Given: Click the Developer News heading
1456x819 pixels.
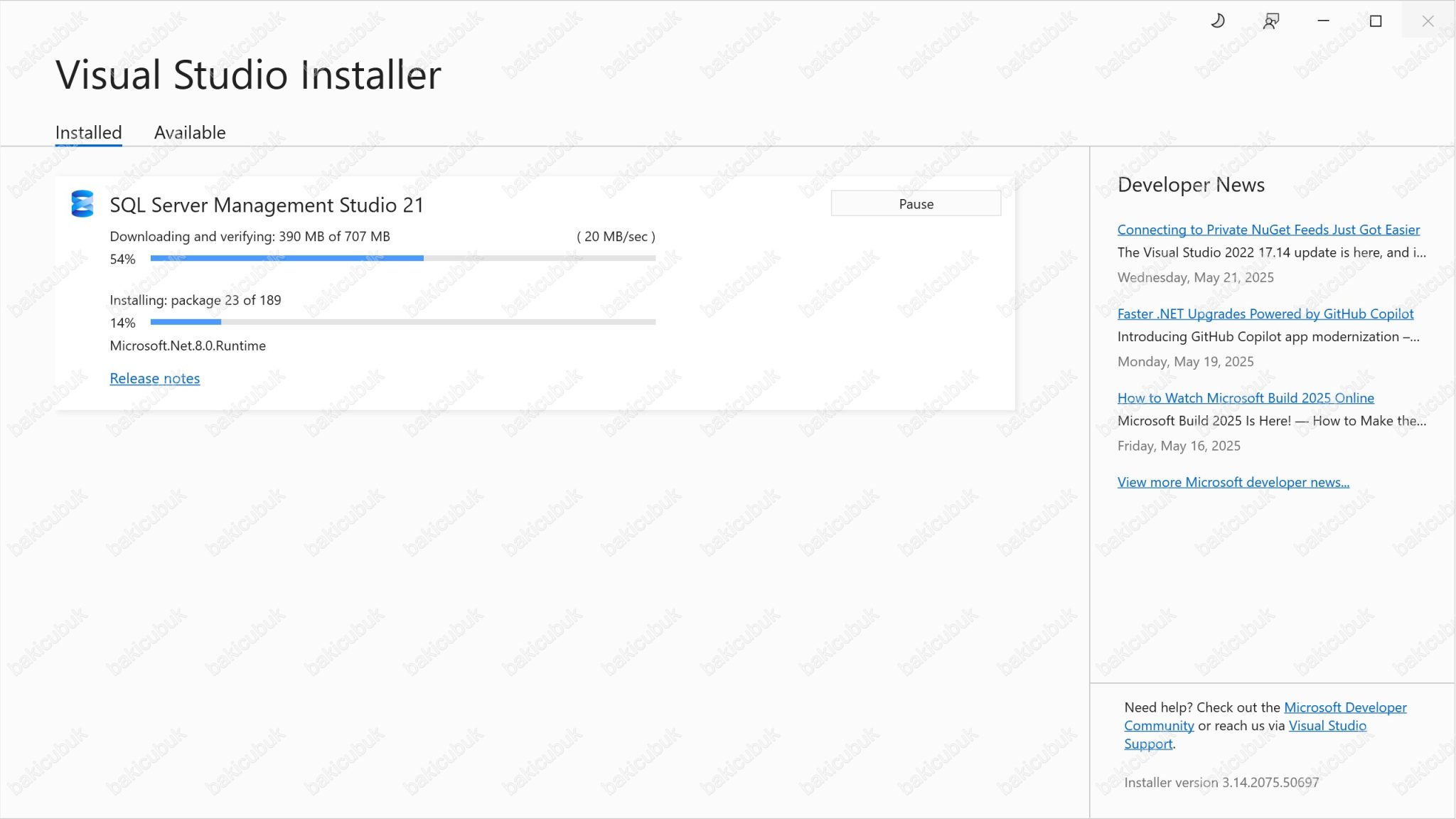Looking at the screenshot, I should [x=1191, y=185].
